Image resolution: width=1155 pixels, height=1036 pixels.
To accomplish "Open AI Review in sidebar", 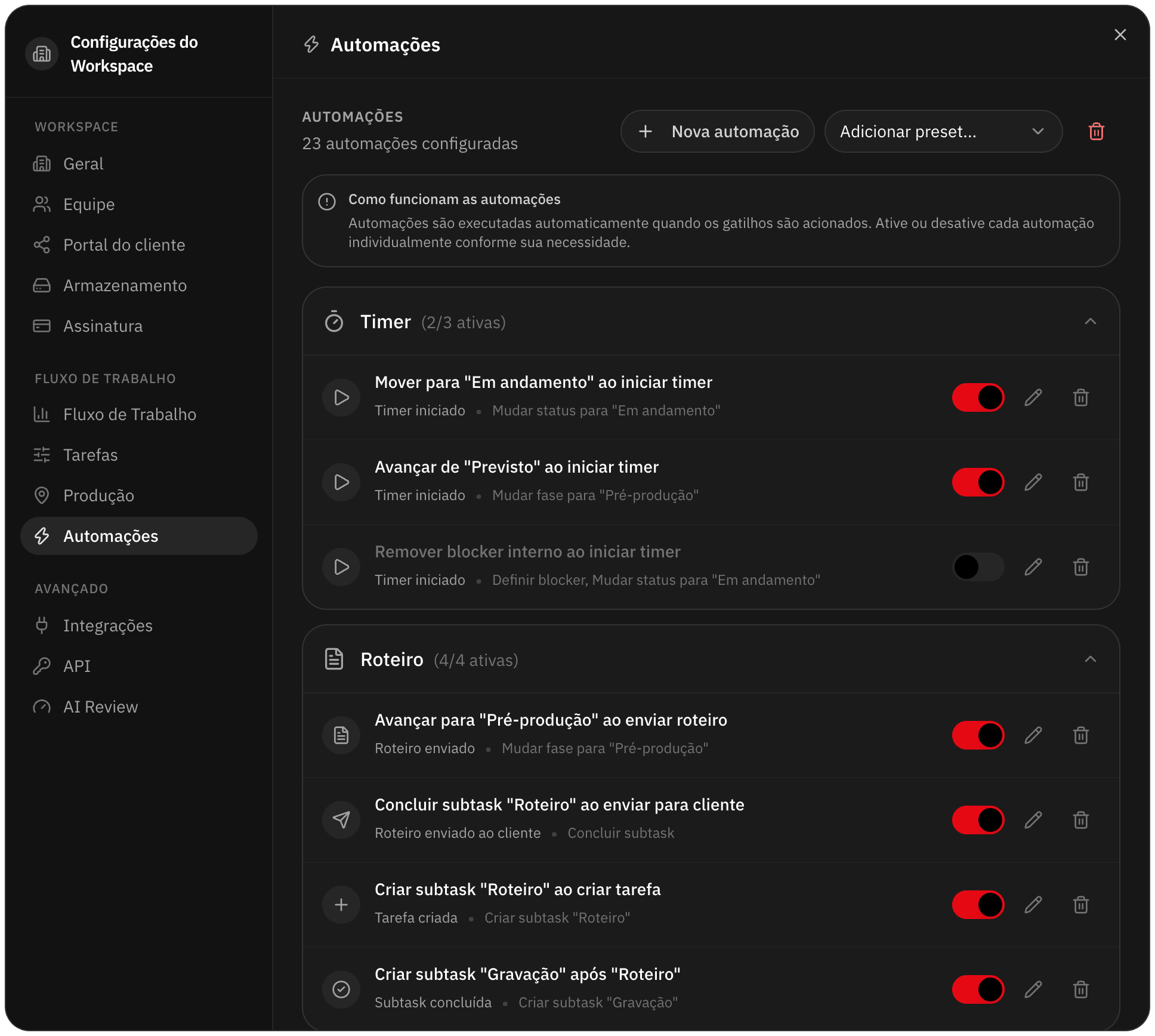I will coord(139,707).
